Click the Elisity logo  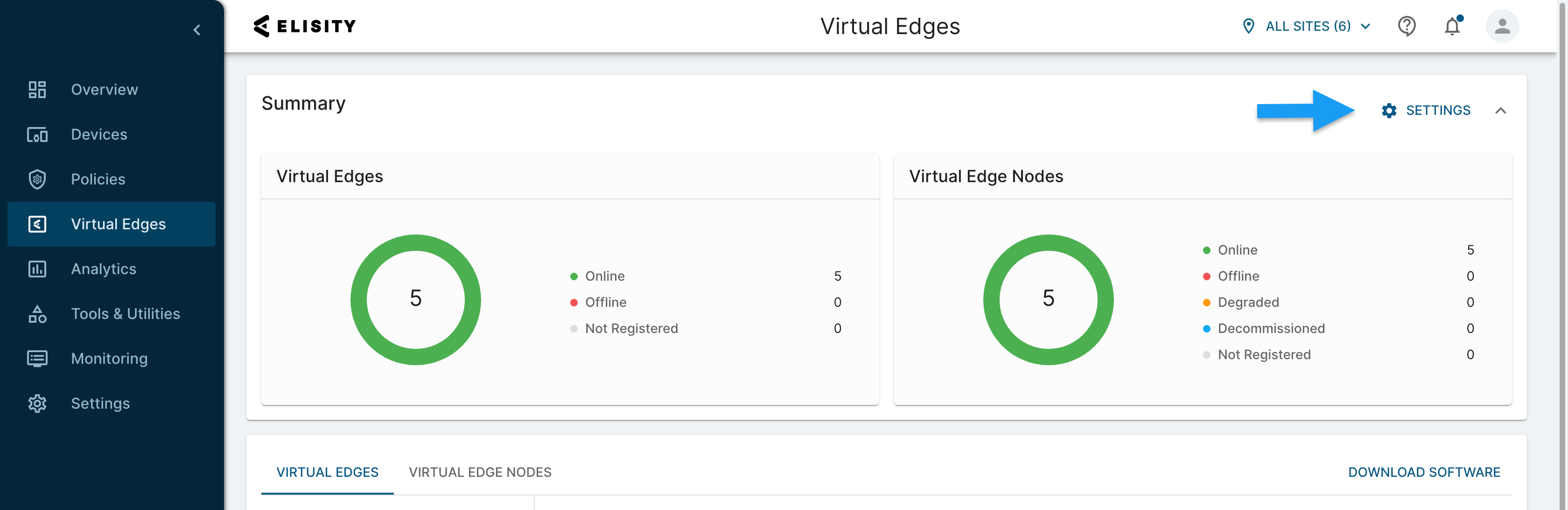pos(305,26)
